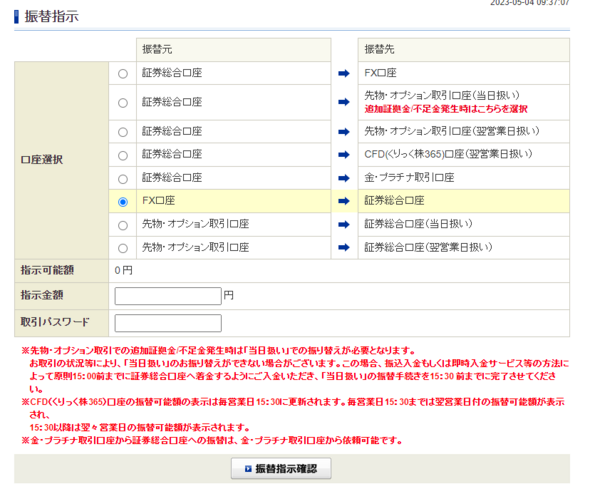Click the 取引パスワード input field

[168, 323]
